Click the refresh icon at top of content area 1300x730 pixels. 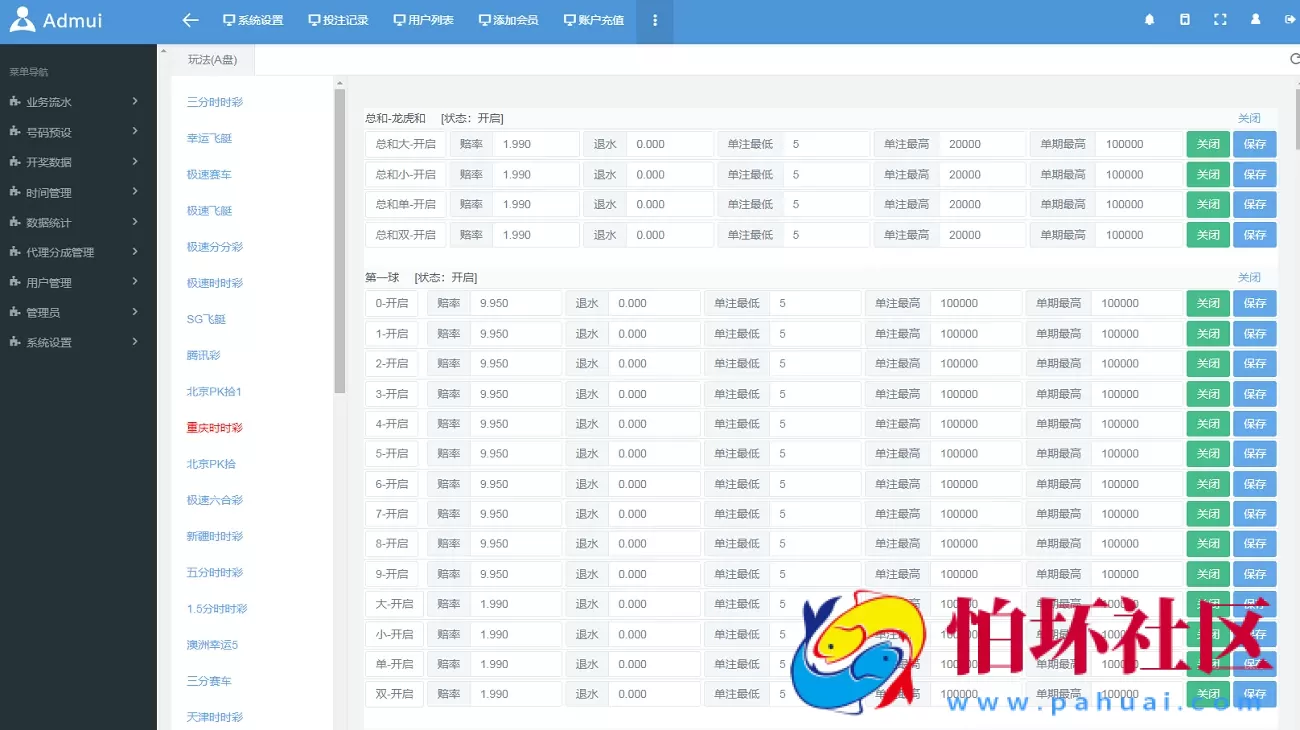tap(1294, 58)
